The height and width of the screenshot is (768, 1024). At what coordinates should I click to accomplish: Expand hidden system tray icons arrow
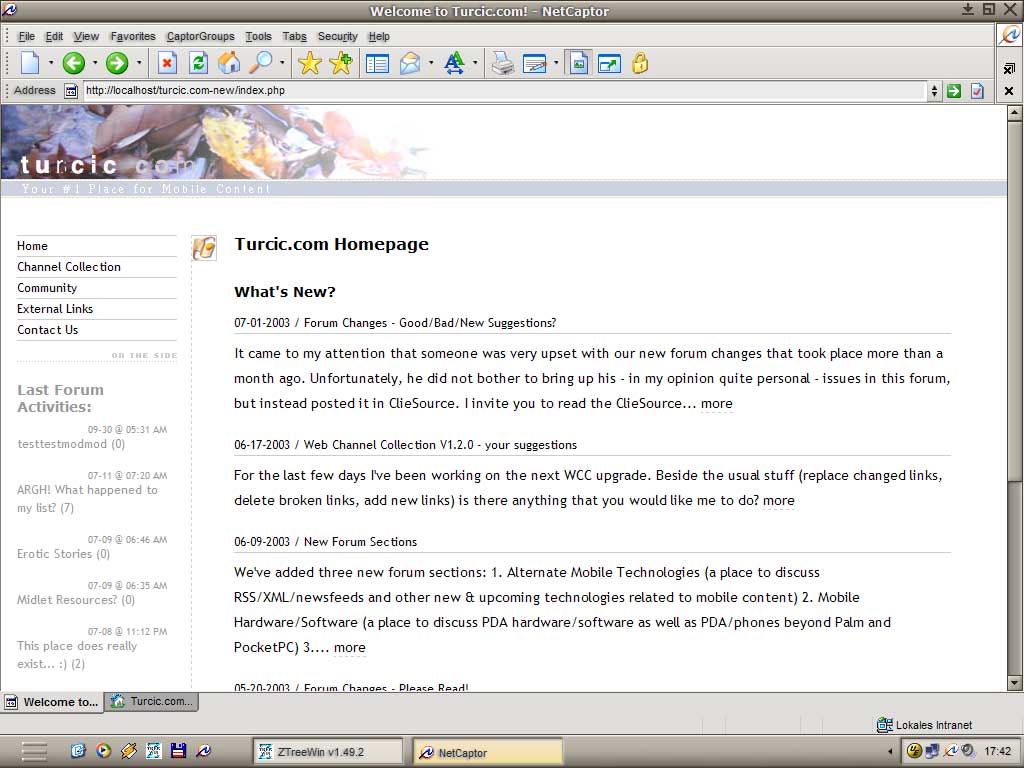[x=889, y=752]
